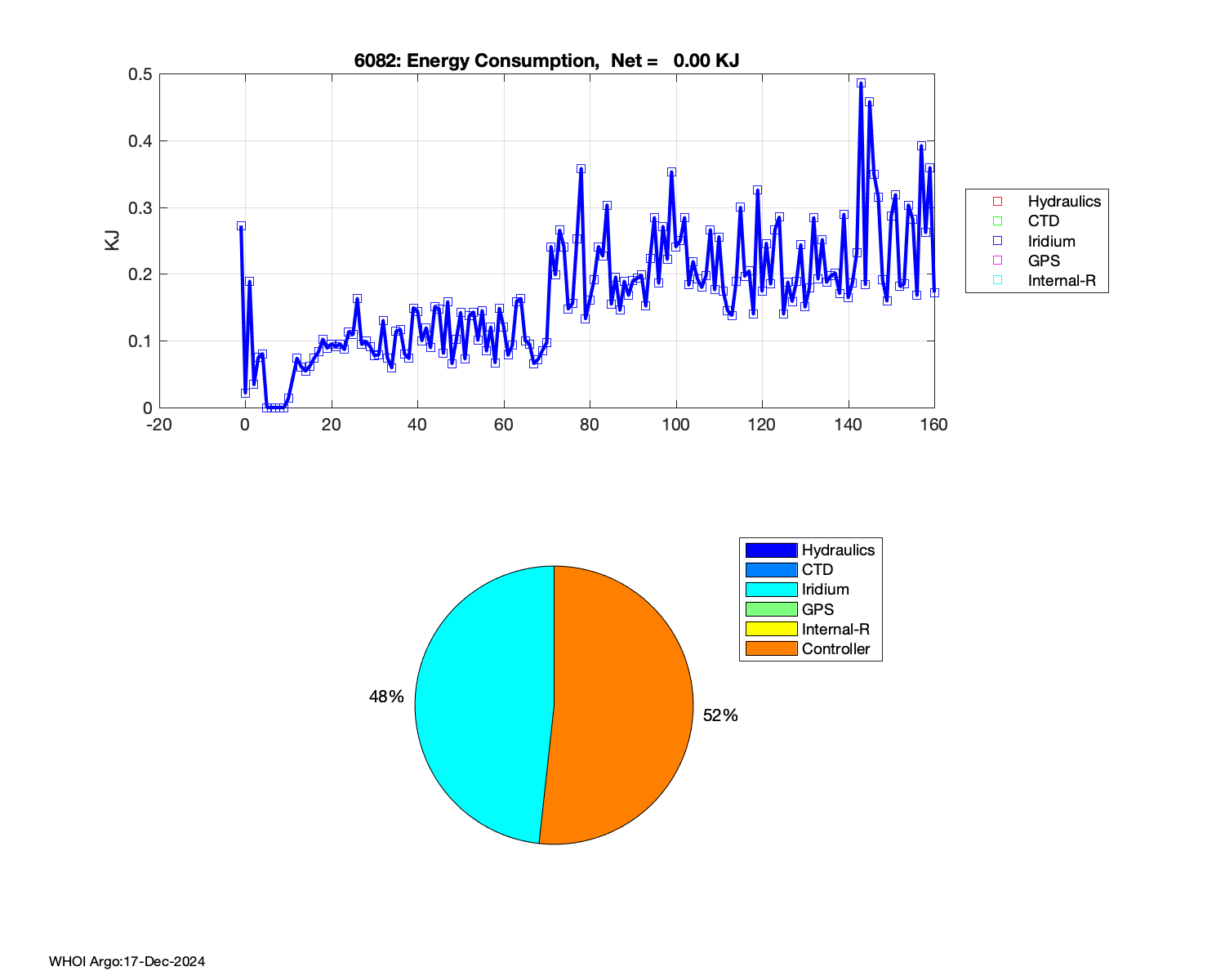
Task: Click the 48% pie label
Action: coord(386,697)
